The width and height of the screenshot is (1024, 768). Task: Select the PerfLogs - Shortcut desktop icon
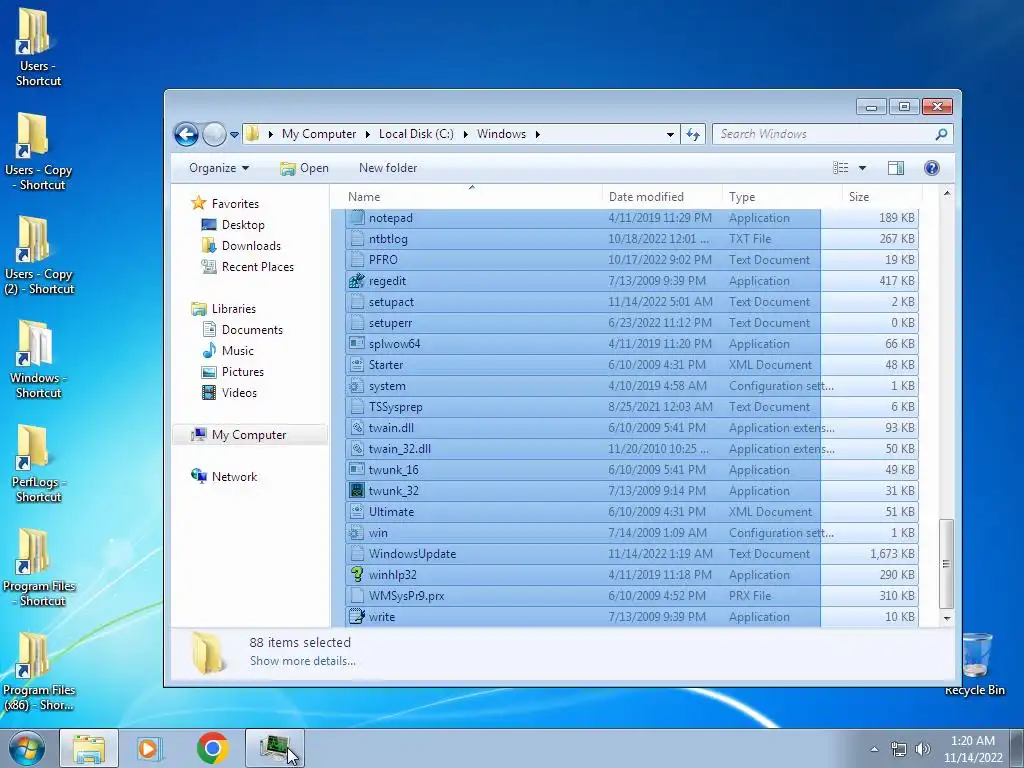point(38,463)
